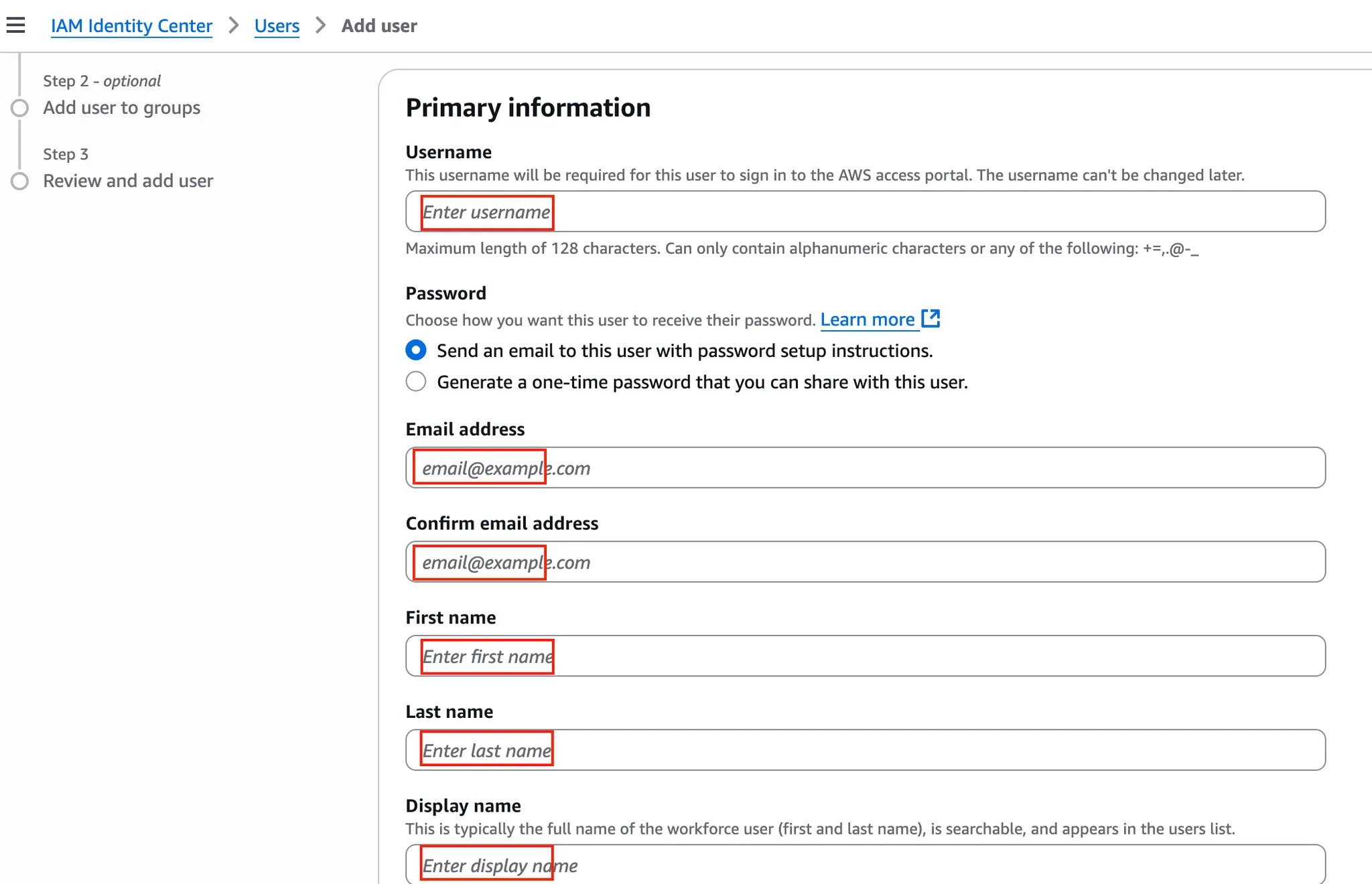Open the Users breadcrumb link
Image resolution: width=1372 pixels, height=884 pixels.
[277, 25]
